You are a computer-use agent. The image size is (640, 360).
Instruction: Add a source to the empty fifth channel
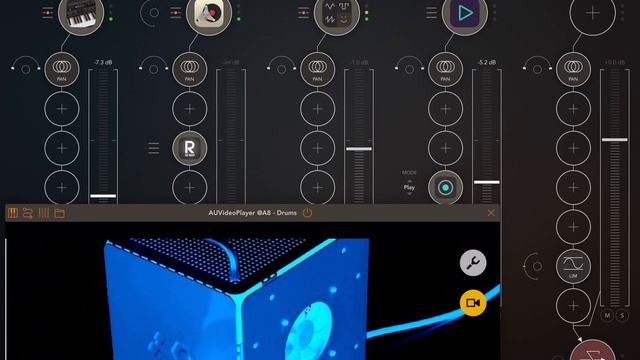click(x=593, y=14)
